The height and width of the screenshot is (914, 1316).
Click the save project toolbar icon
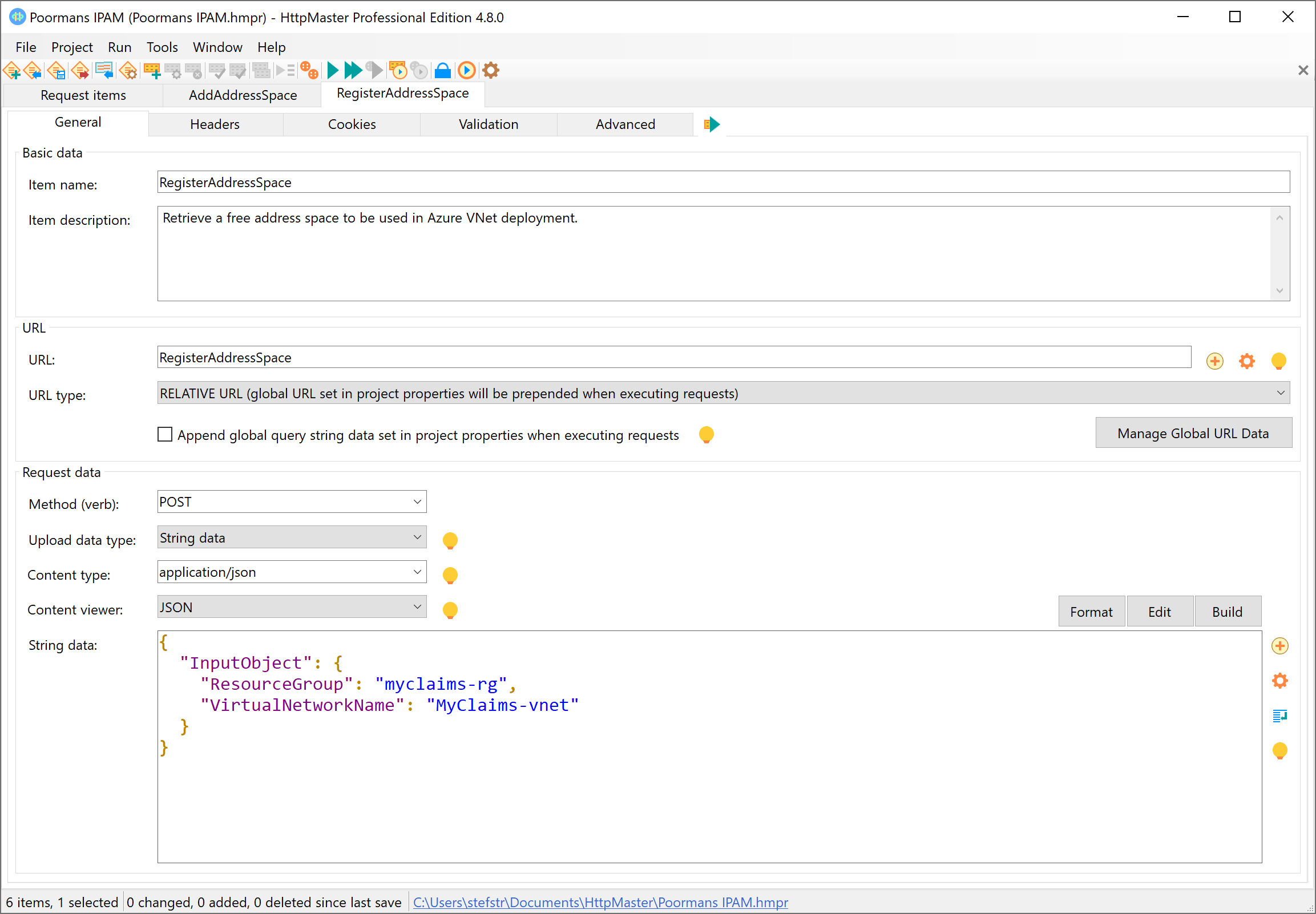tap(56, 70)
